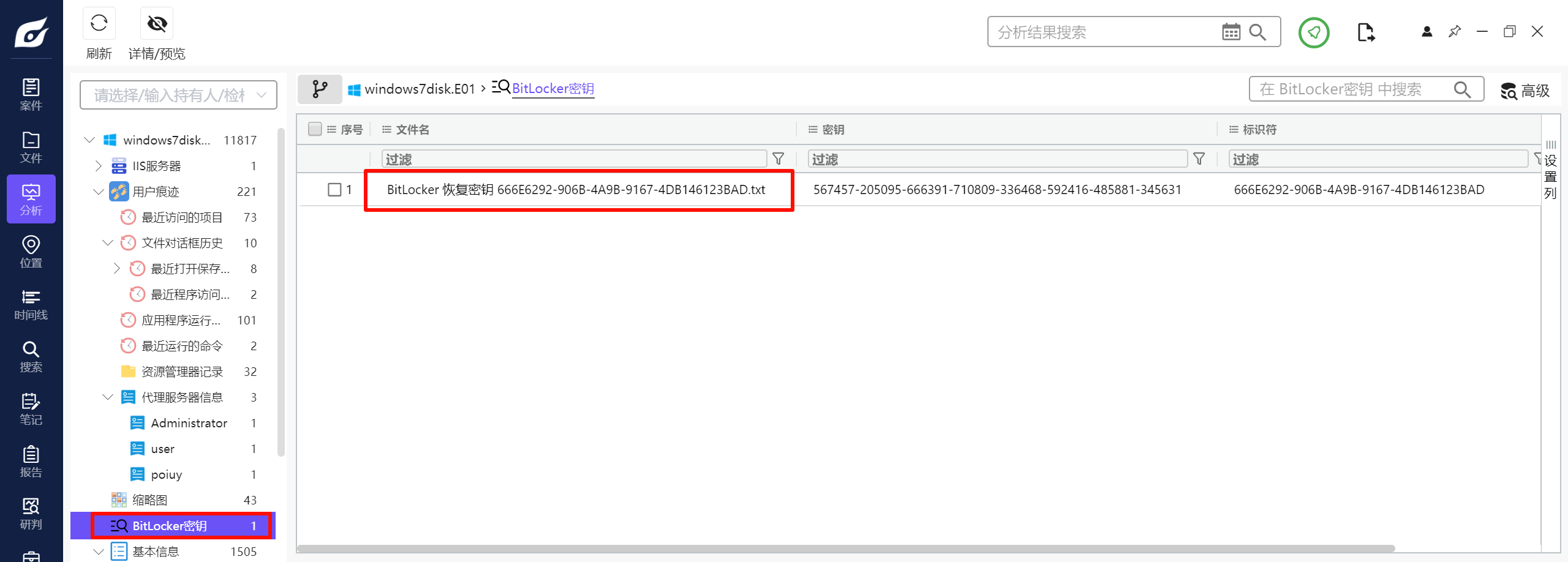Select 最近访问的项目 tree item
The height and width of the screenshot is (562, 1568).
point(183,217)
